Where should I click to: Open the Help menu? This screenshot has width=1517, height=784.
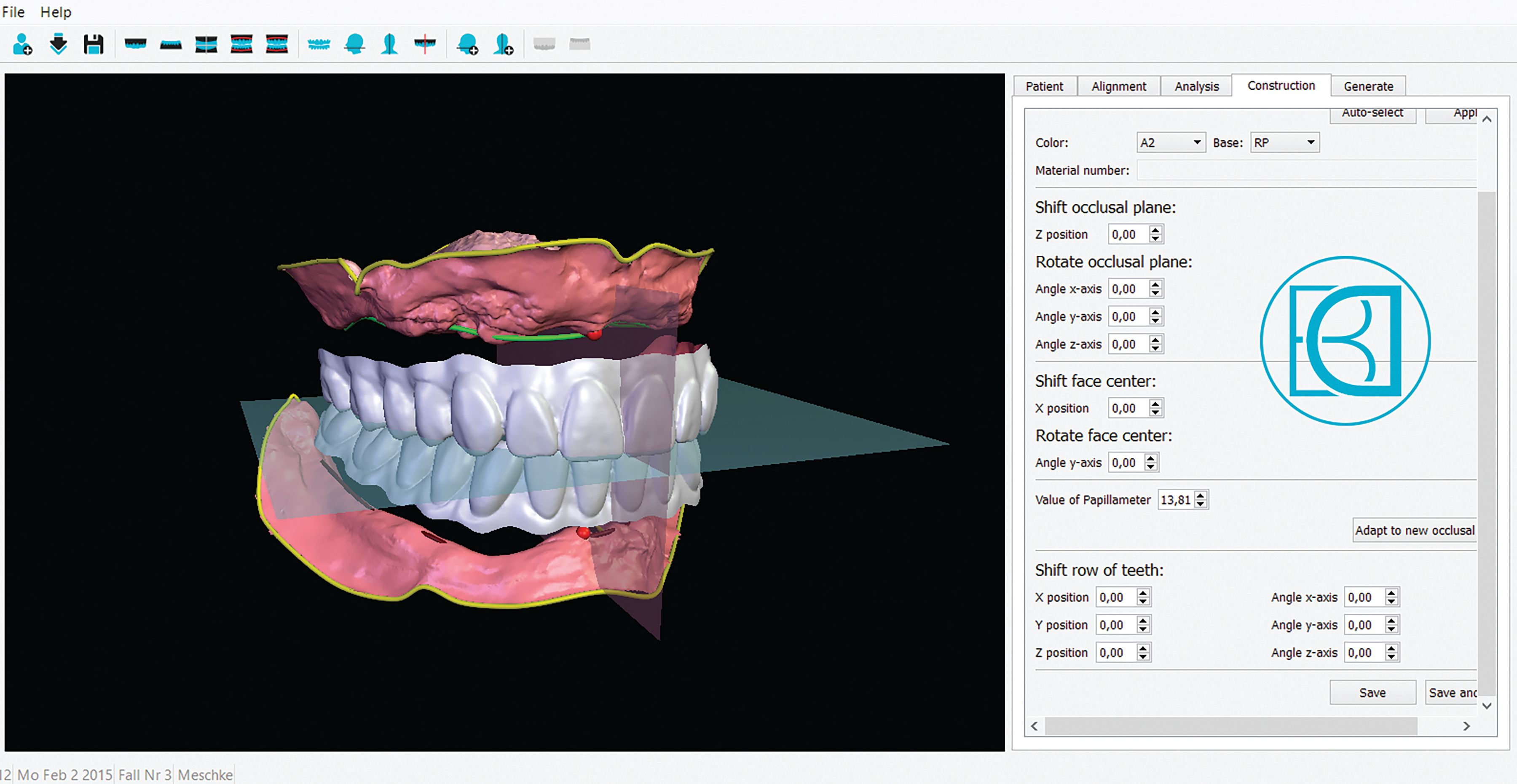55,12
